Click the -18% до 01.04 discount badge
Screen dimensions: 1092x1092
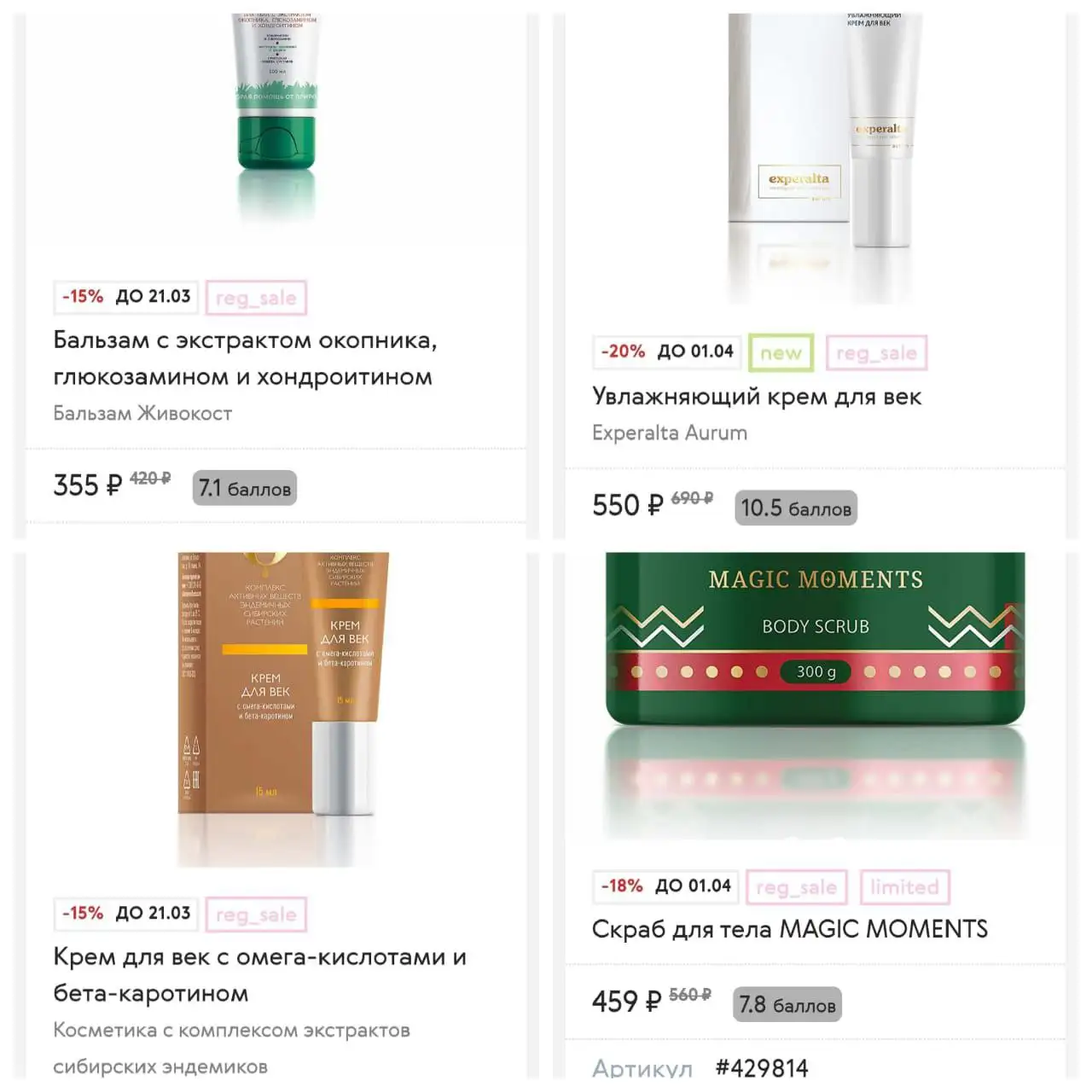coord(665,886)
